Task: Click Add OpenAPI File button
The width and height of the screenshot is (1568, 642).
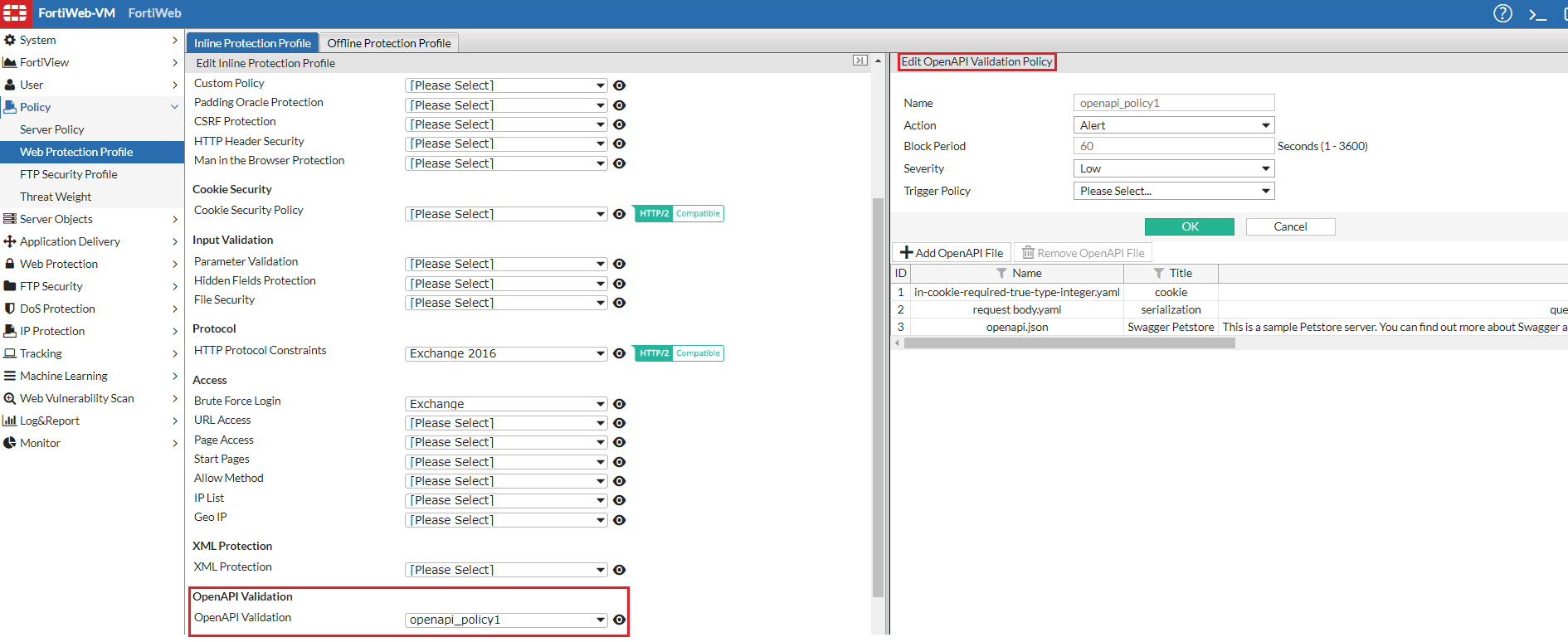Action: coord(952,253)
